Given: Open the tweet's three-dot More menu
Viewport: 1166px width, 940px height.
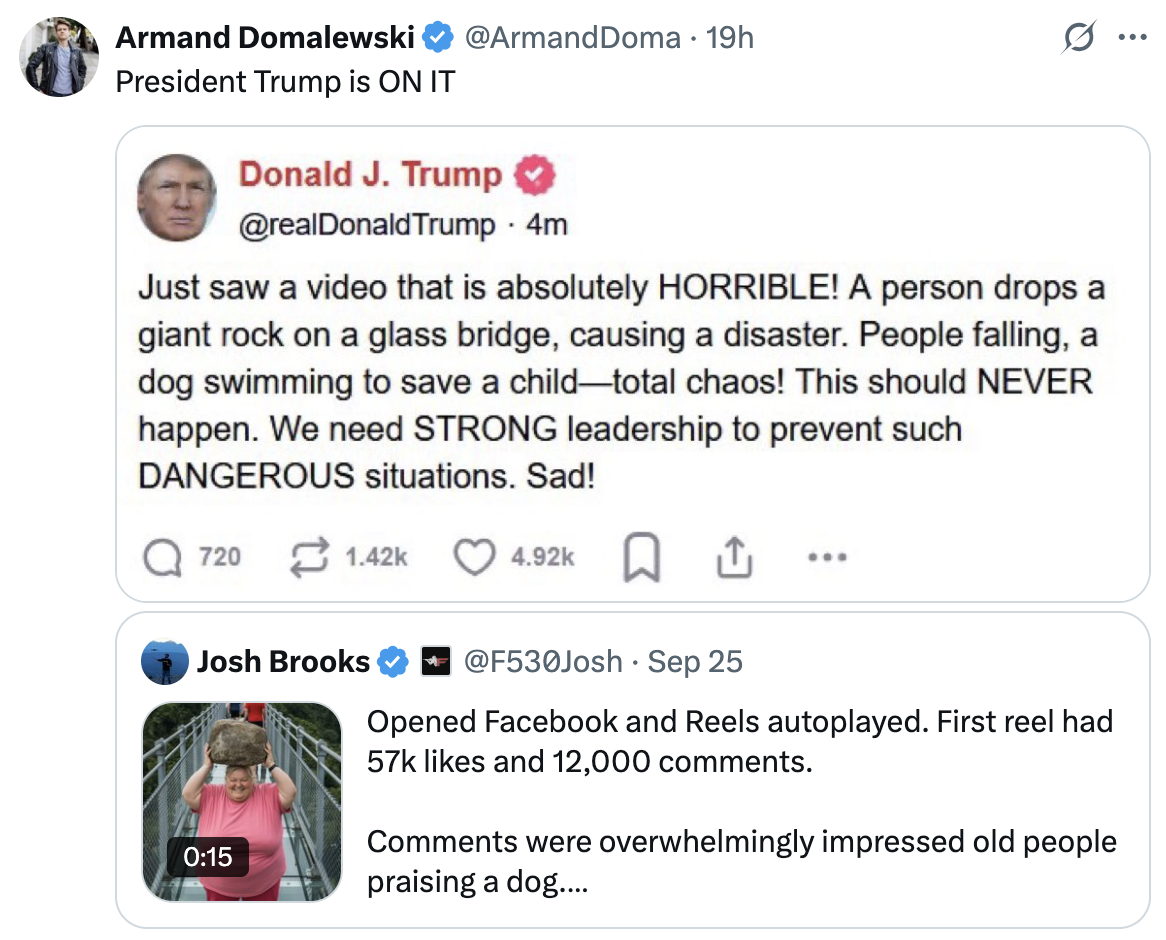Looking at the screenshot, I should pyautogui.click(x=1132, y=39).
